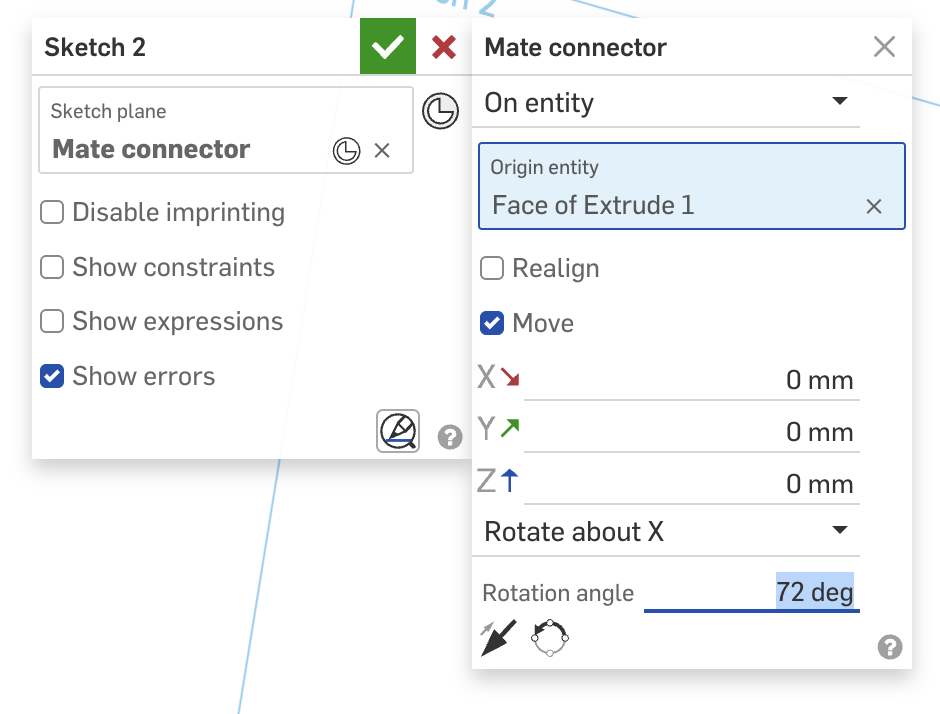Viewport: 940px width, 714px height.
Task: Click mate connector icon inside Sketch plane field
Action: (x=346, y=150)
